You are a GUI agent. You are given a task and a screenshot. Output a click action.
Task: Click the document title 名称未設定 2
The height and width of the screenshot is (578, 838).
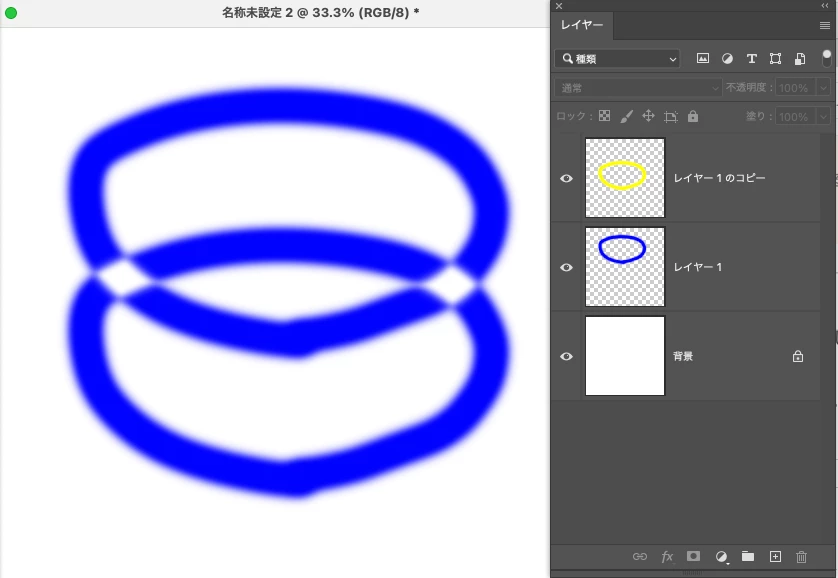pos(257,12)
